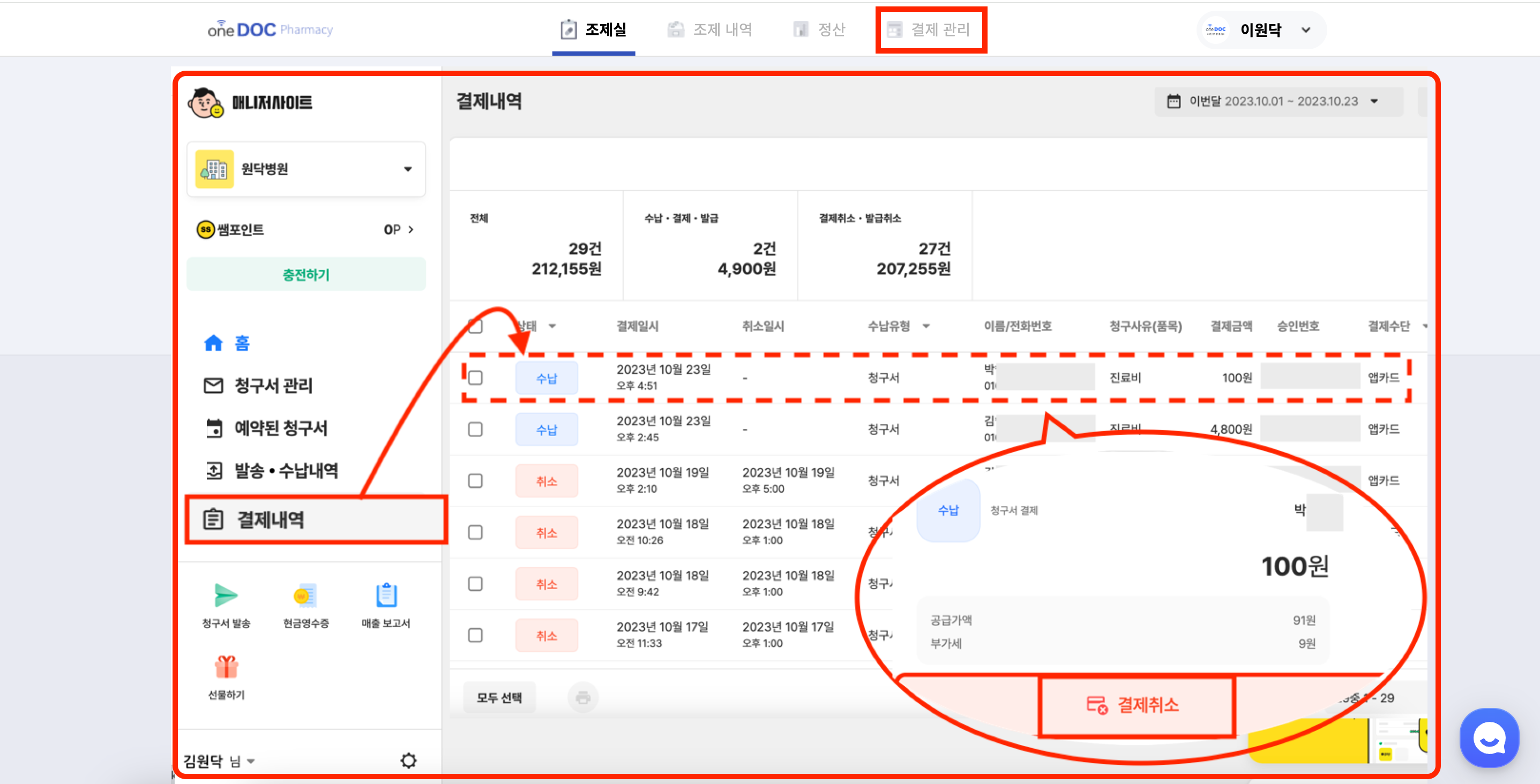Expand the 이원닥 account dropdown

pyautogui.click(x=1306, y=30)
